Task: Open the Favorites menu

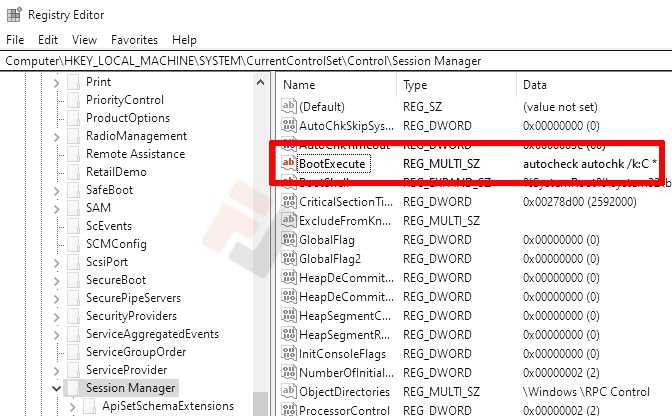Action: click(134, 40)
